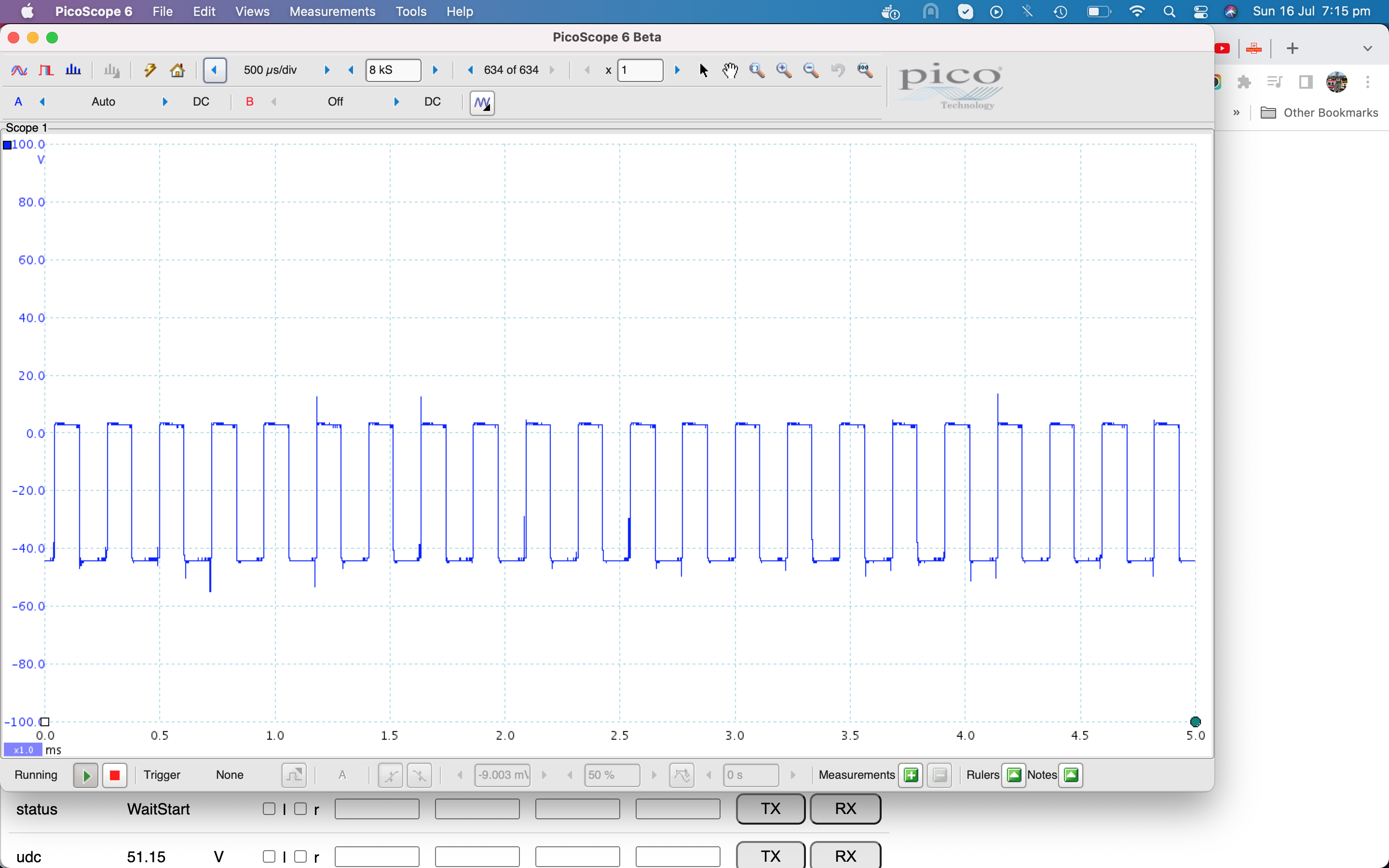Select the Hand pan tool

pos(730,70)
